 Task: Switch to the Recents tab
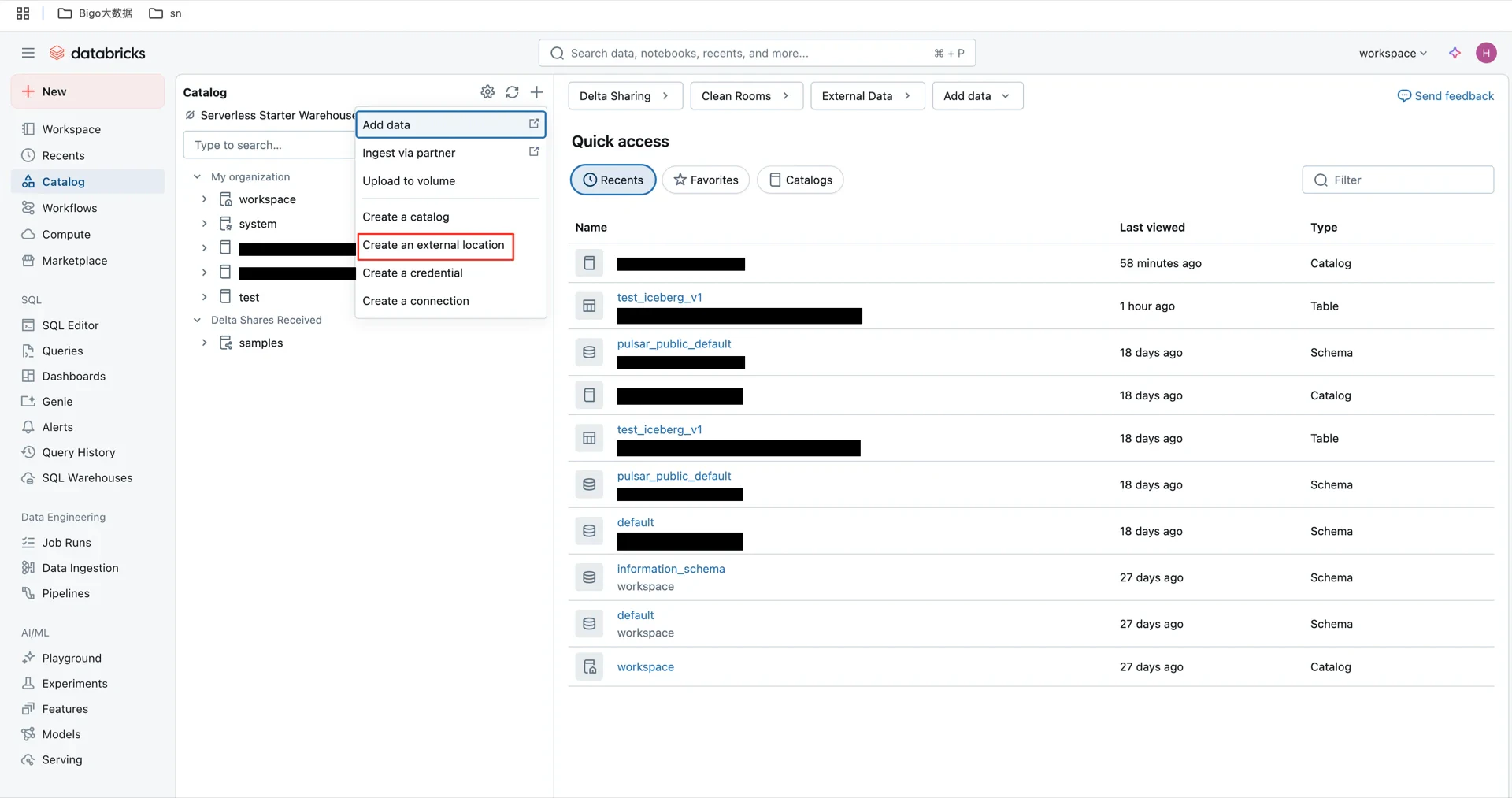(613, 180)
